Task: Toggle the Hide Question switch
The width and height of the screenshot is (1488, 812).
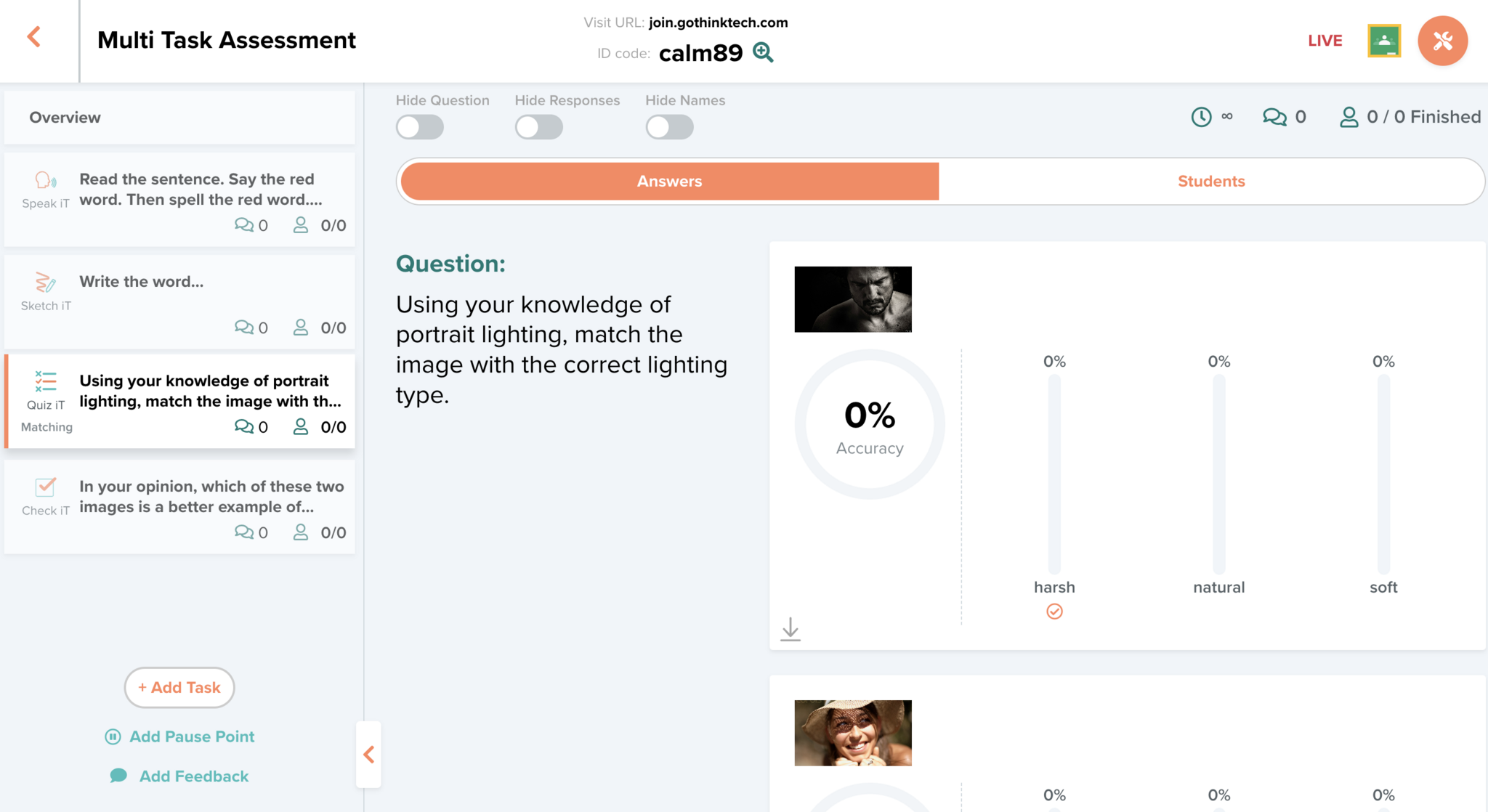Action: click(x=420, y=127)
